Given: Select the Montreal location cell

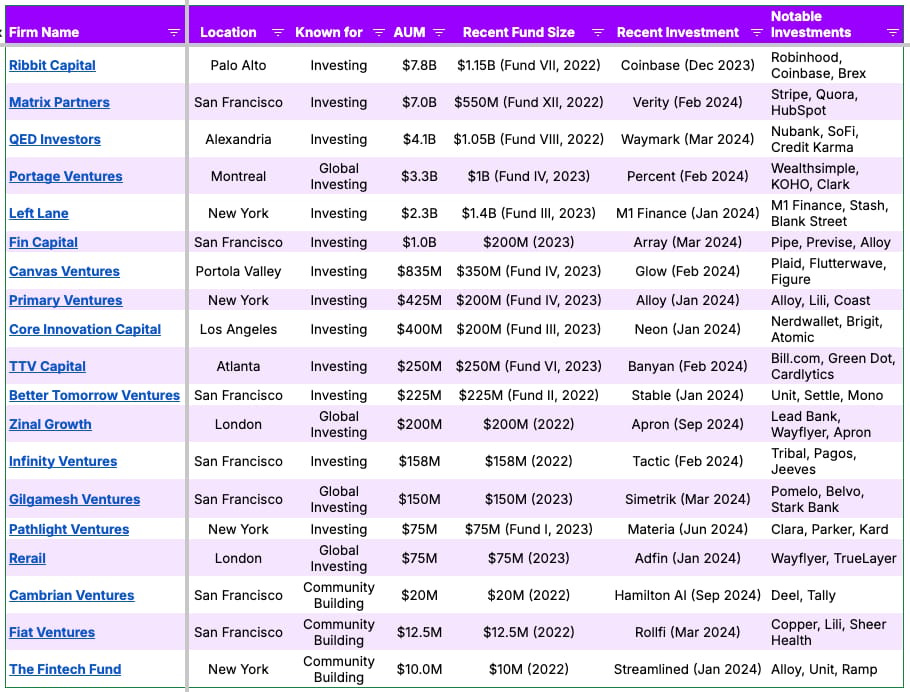Looking at the screenshot, I should pos(239,176).
